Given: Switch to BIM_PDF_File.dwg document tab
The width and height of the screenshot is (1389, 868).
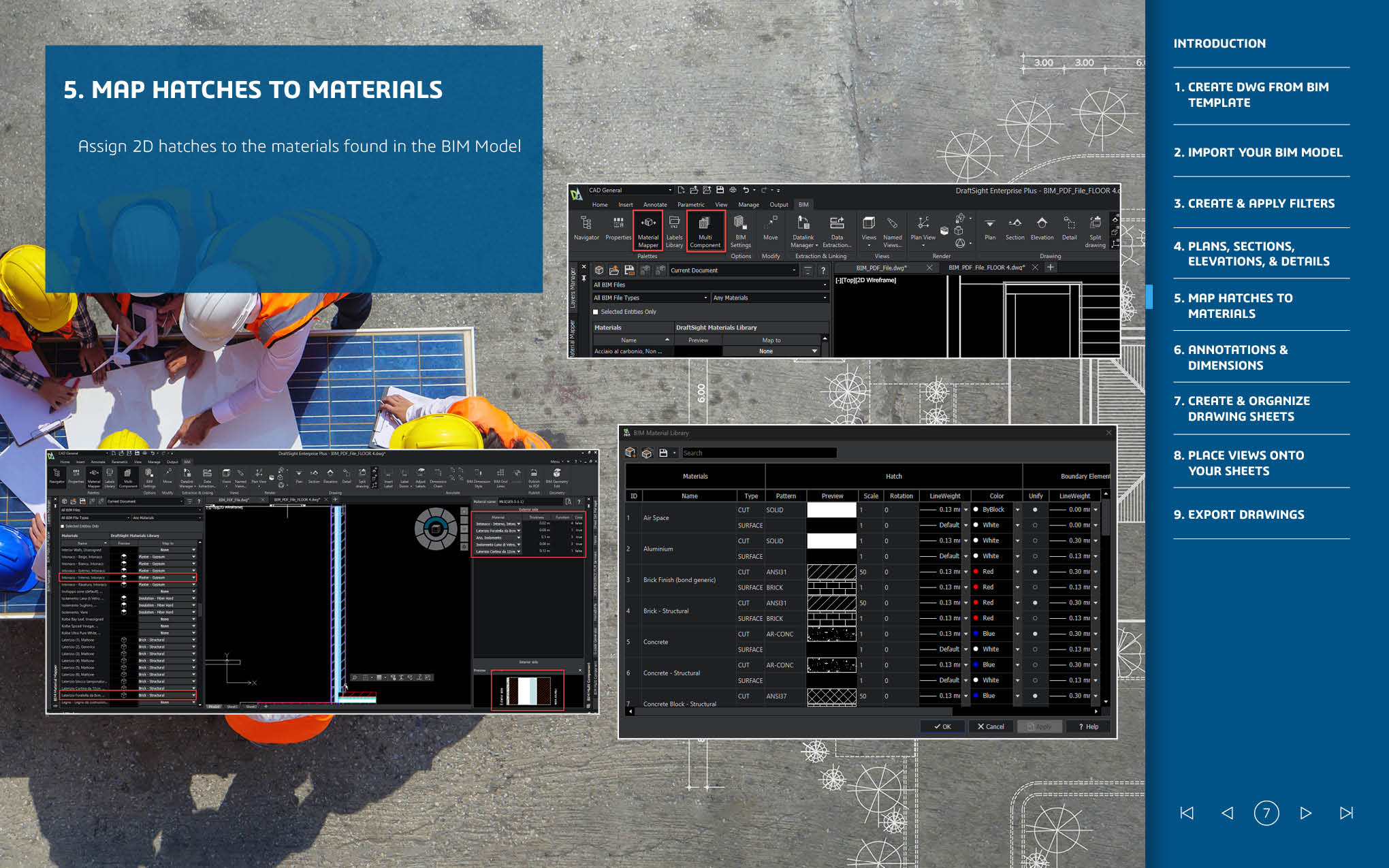Looking at the screenshot, I should pyautogui.click(x=881, y=268).
